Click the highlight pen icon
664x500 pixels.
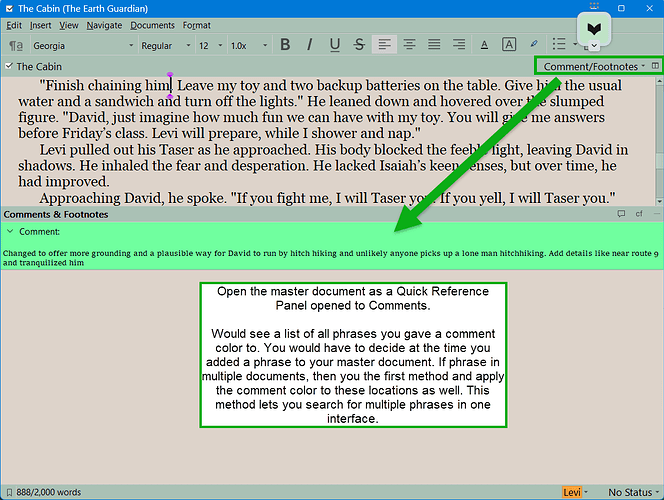534,45
